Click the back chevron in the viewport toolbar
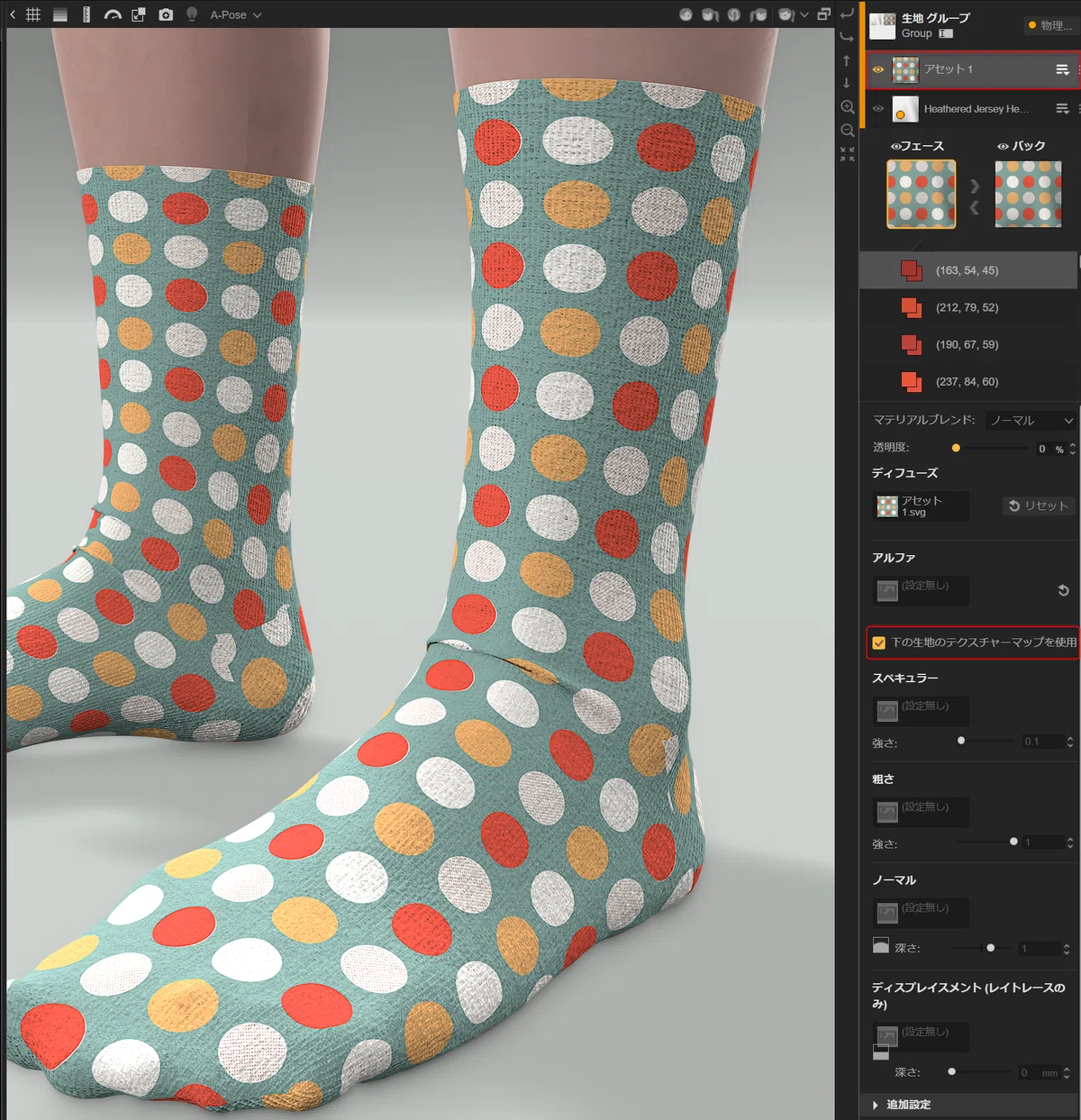The height and width of the screenshot is (1120, 1081). pyautogui.click(x=13, y=14)
